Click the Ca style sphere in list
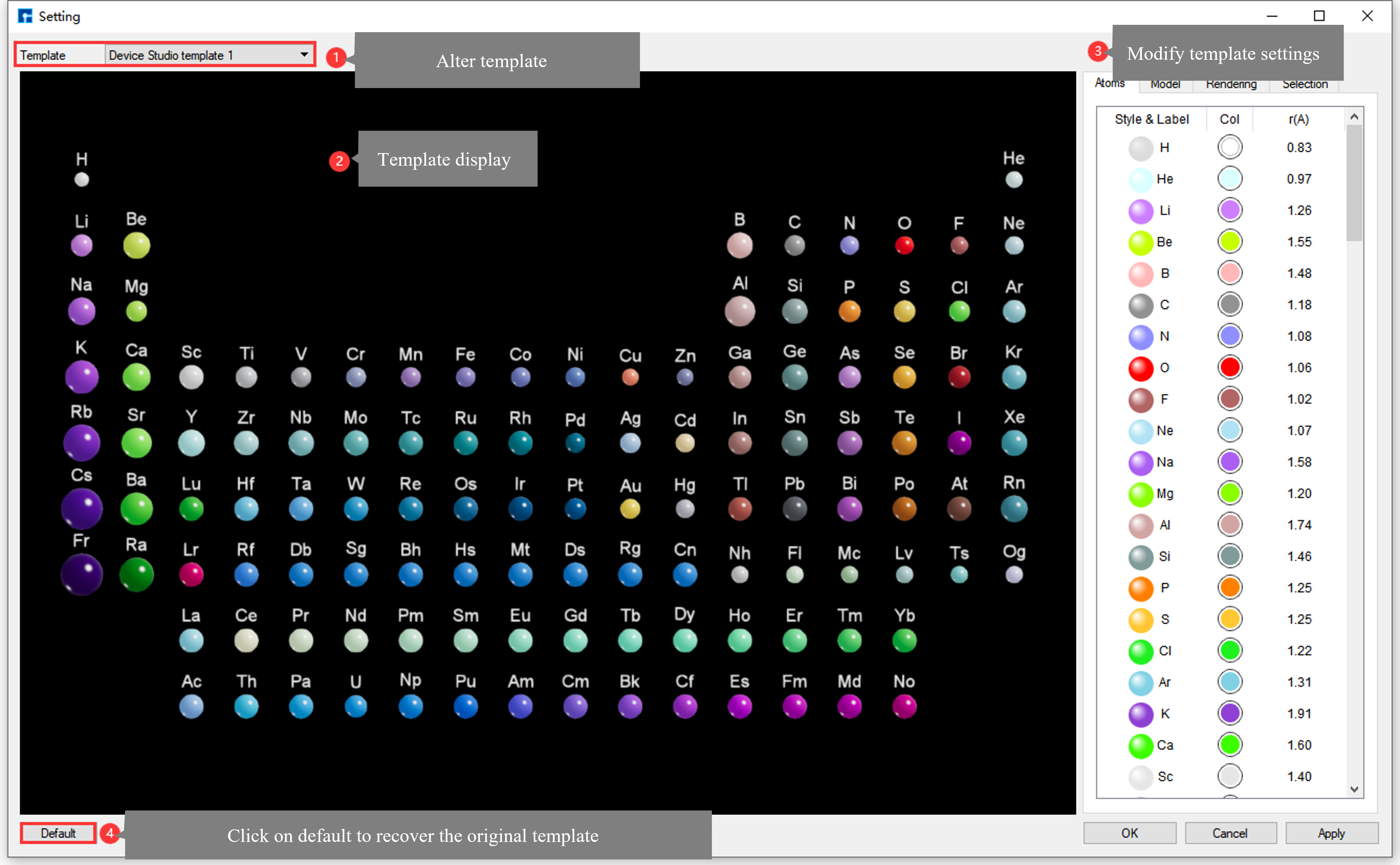The height and width of the screenshot is (865, 1400). (x=1140, y=746)
